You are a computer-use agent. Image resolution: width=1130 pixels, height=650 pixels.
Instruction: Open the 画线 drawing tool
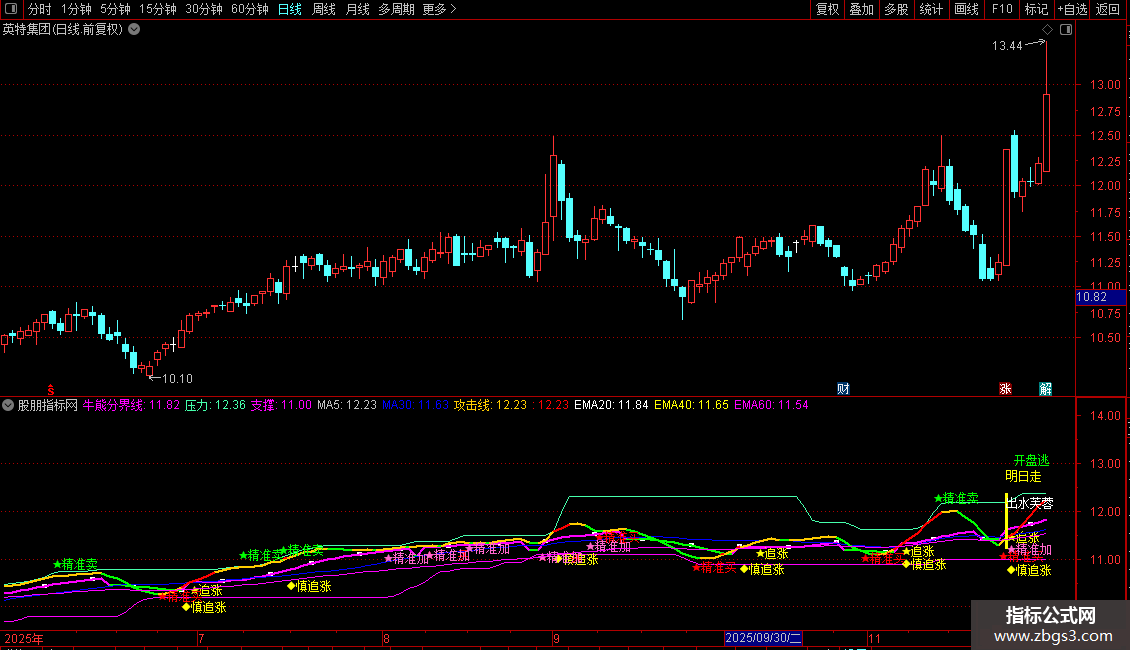pos(966,10)
